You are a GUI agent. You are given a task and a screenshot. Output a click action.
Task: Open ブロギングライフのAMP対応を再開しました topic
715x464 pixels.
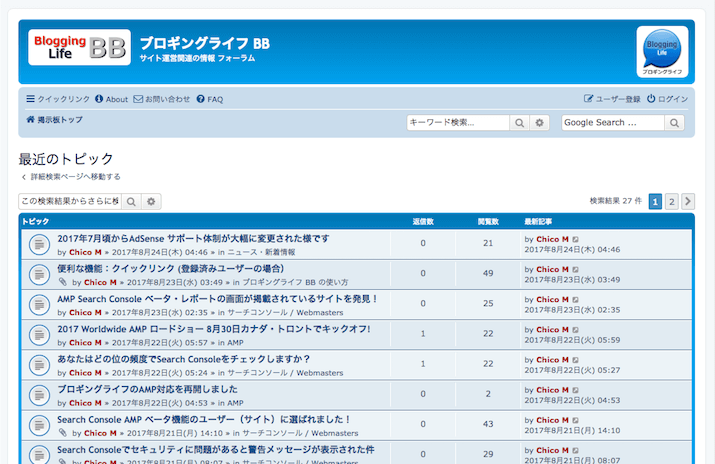click(147, 389)
